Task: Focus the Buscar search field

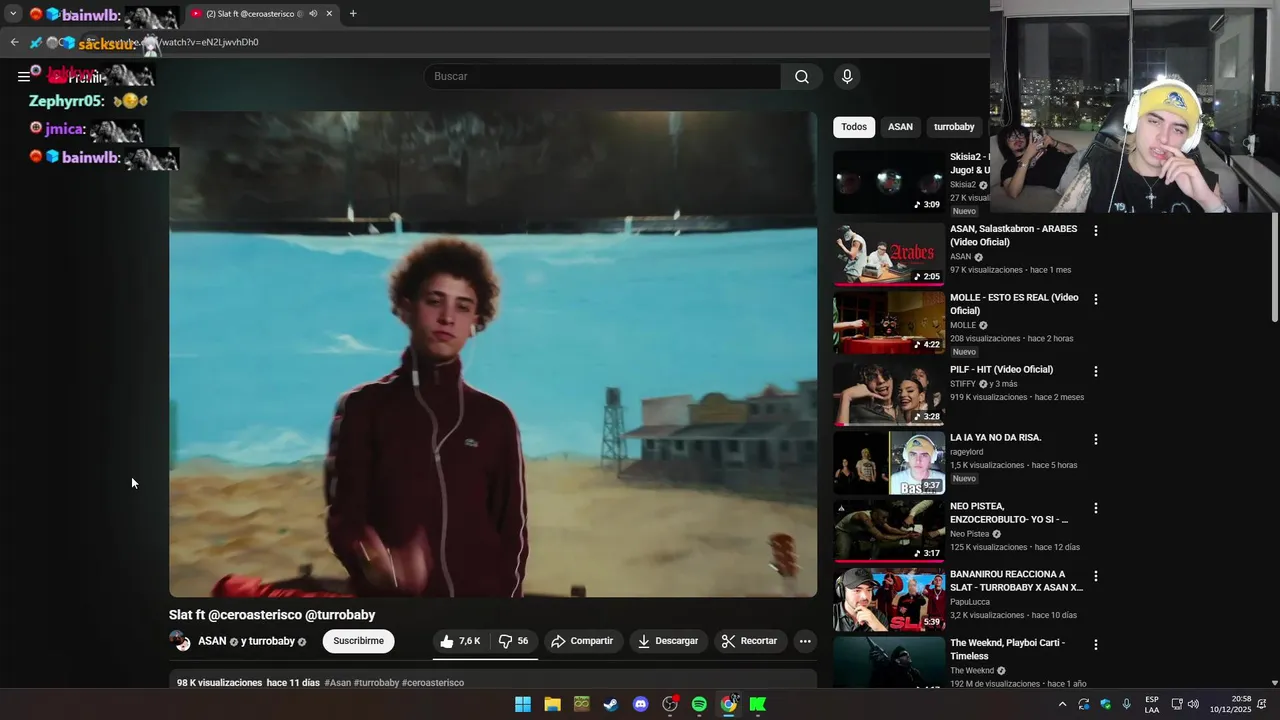Action: coord(603,77)
